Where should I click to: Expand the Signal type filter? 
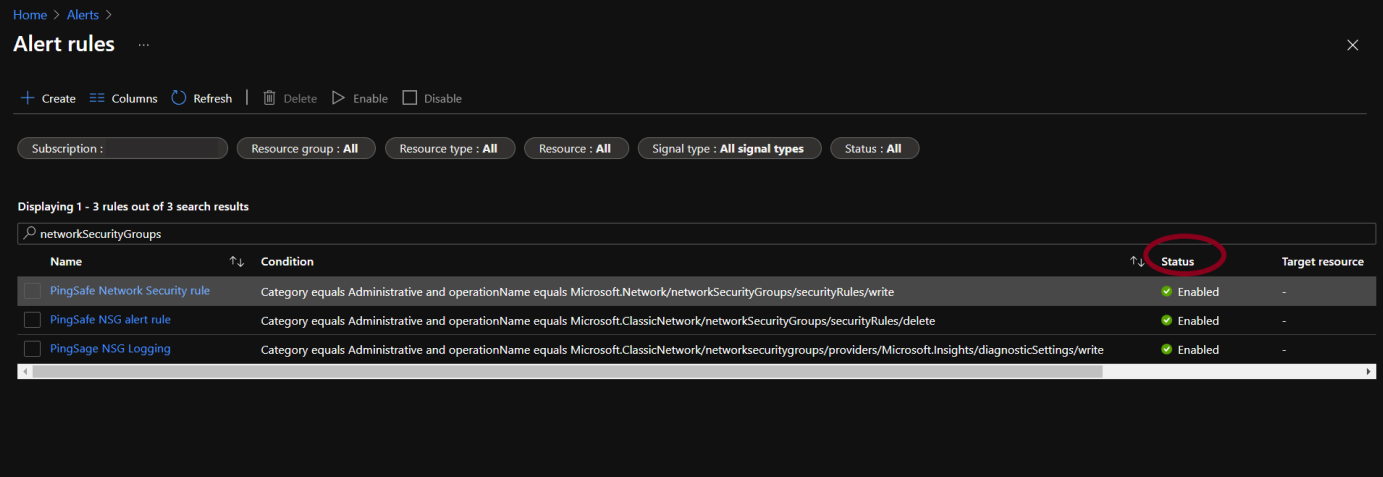728,148
